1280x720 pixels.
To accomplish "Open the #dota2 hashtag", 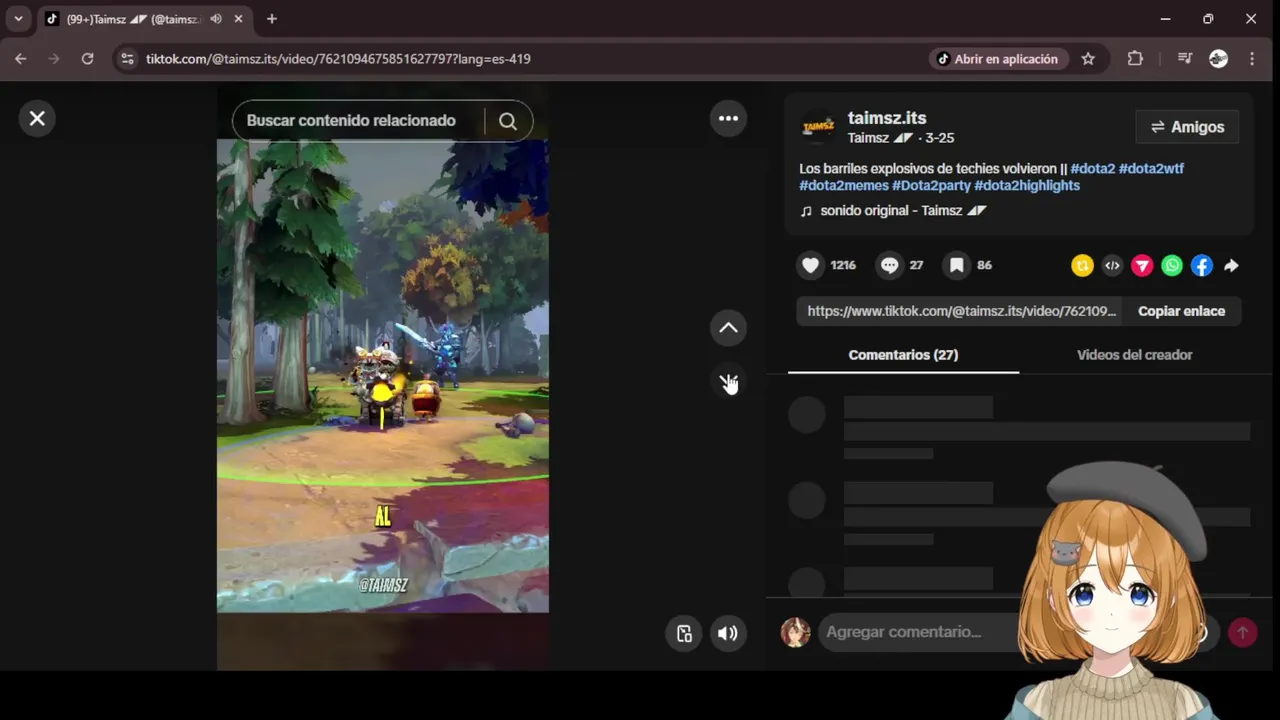I will point(1092,169).
